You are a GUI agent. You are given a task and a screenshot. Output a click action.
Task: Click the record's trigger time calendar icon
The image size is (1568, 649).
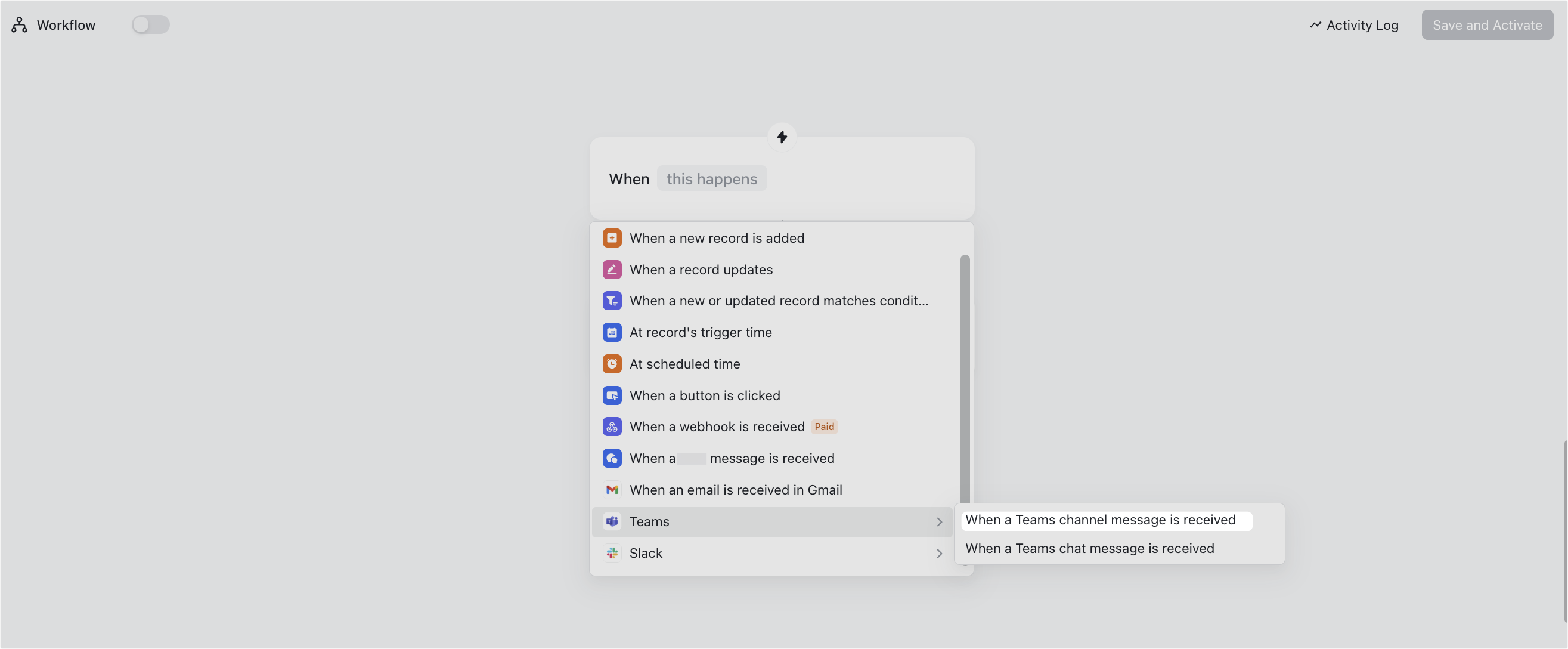click(x=612, y=332)
